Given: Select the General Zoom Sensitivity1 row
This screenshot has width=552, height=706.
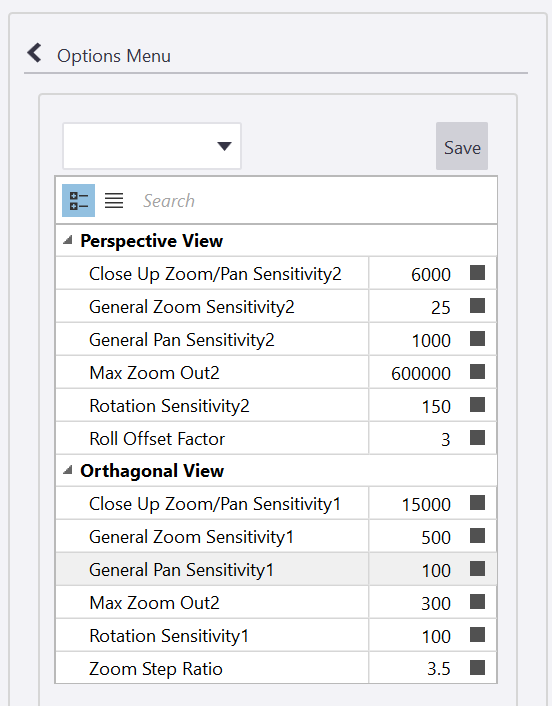Looking at the screenshot, I should (276, 536).
